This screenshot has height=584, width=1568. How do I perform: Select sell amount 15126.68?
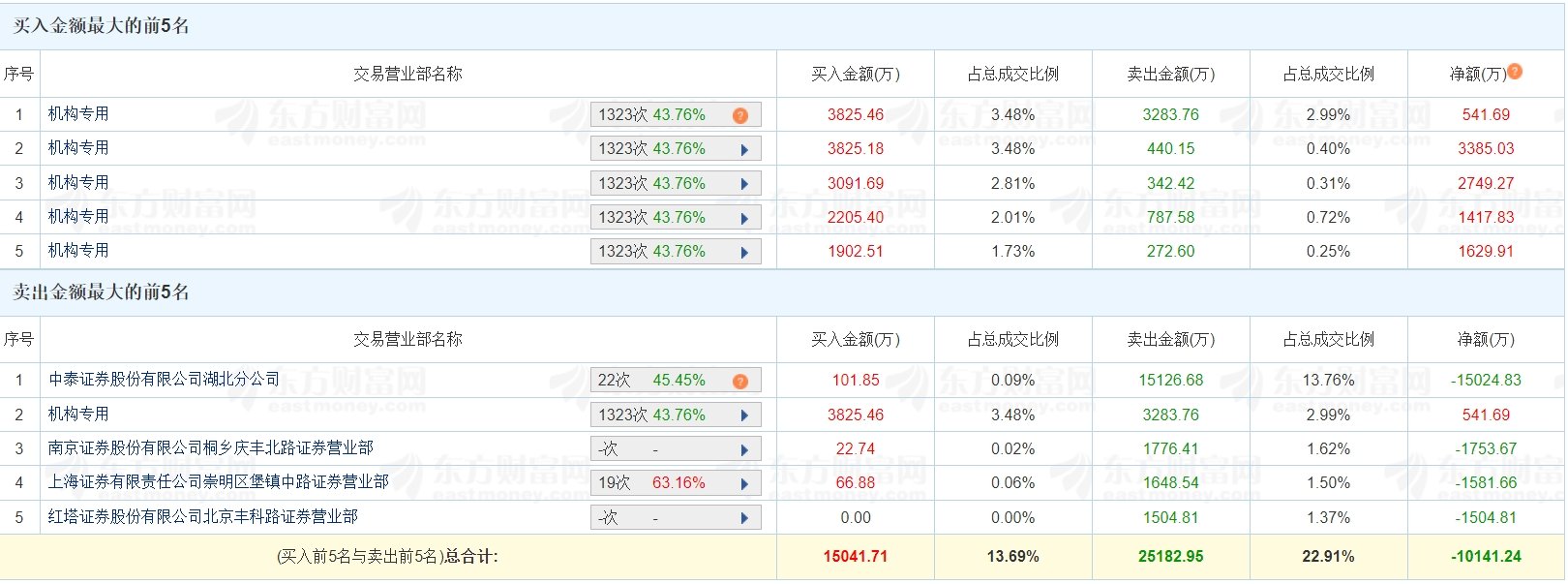pos(1171,380)
